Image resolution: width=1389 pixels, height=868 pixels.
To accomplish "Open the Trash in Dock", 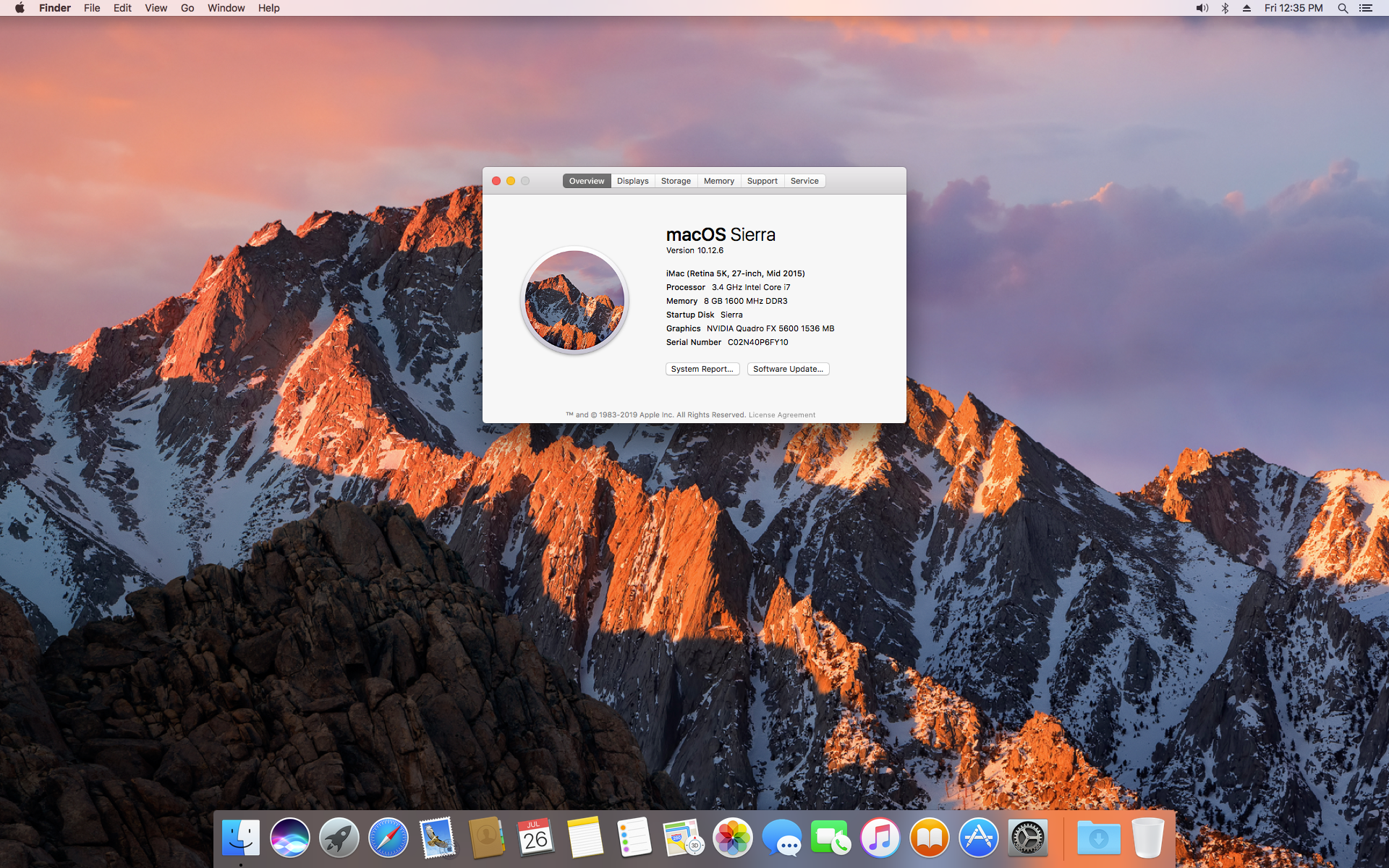I will (x=1147, y=838).
